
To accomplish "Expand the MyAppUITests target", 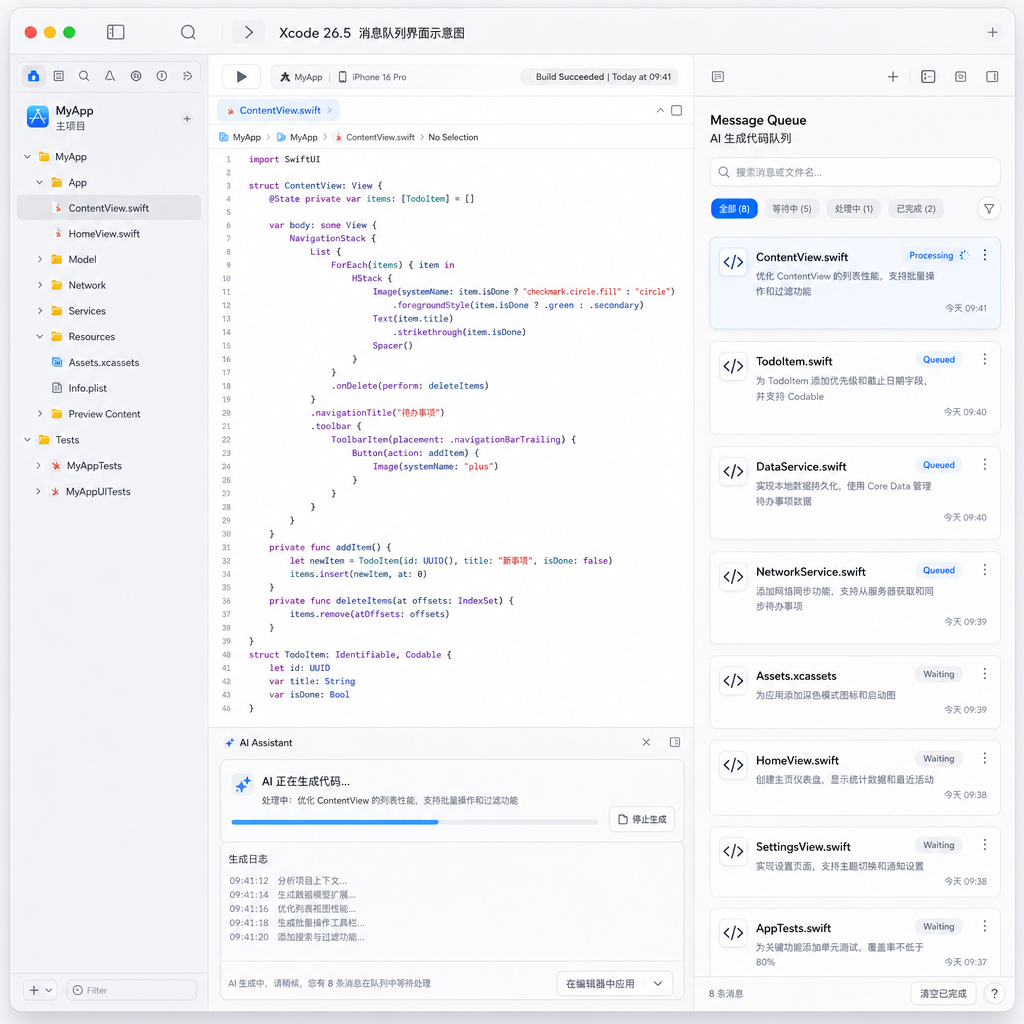I will [39, 491].
